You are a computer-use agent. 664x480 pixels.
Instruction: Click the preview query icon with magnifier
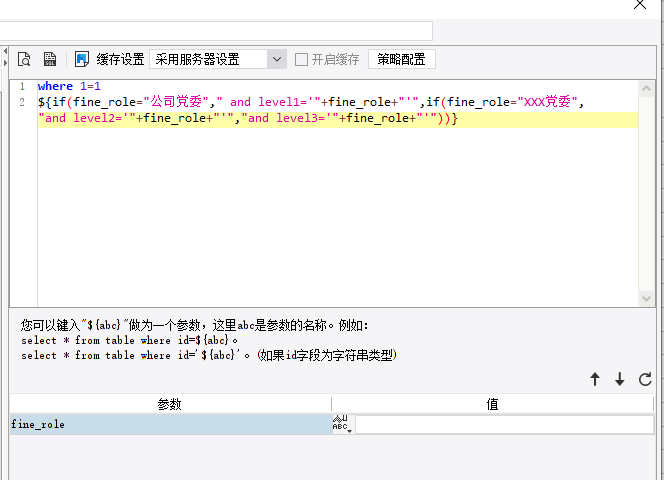[x=24, y=59]
